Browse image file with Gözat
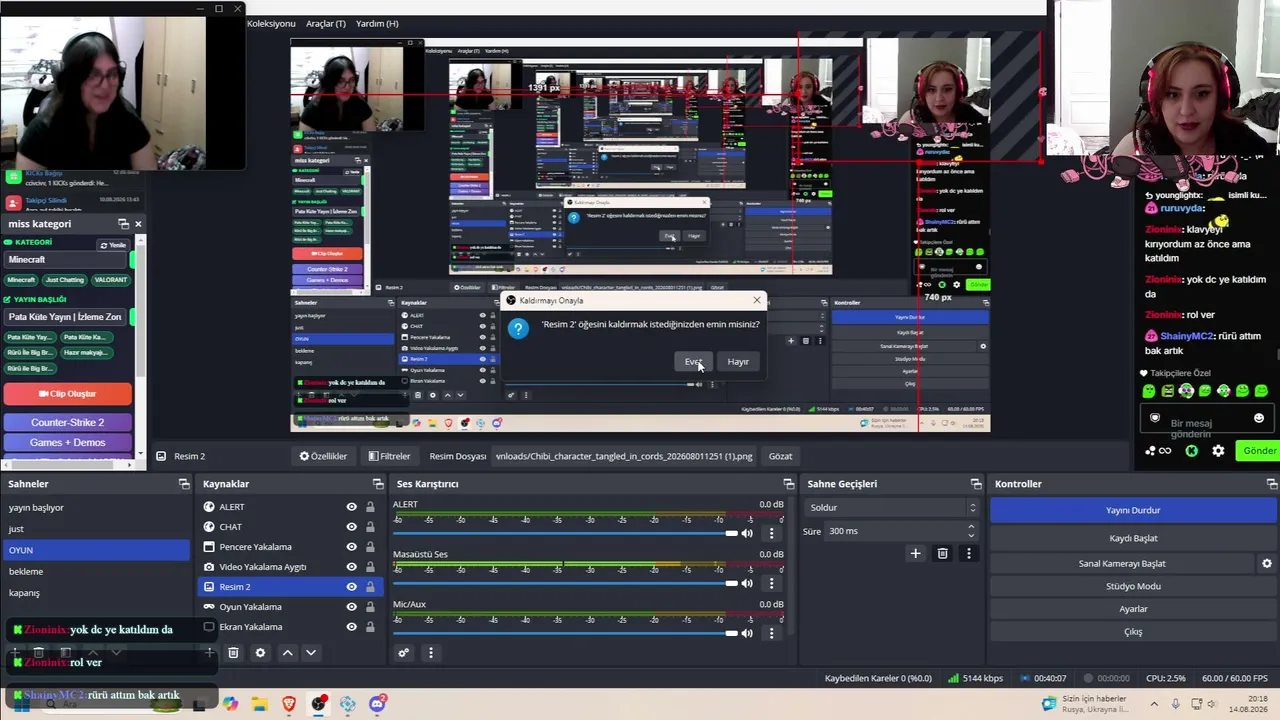This screenshot has width=1280, height=720. click(x=780, y=456)
